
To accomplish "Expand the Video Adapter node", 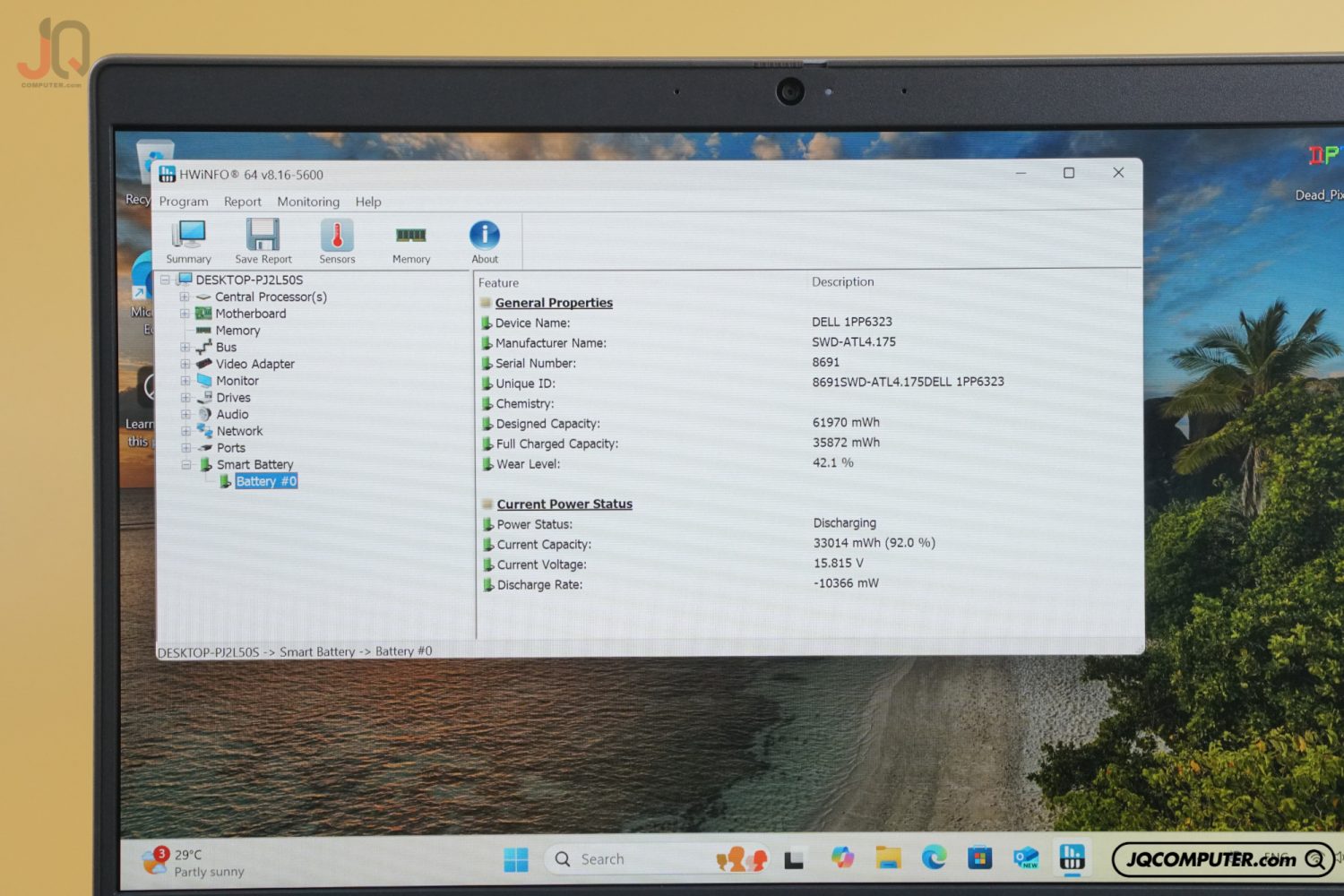I will click(185, 364).
